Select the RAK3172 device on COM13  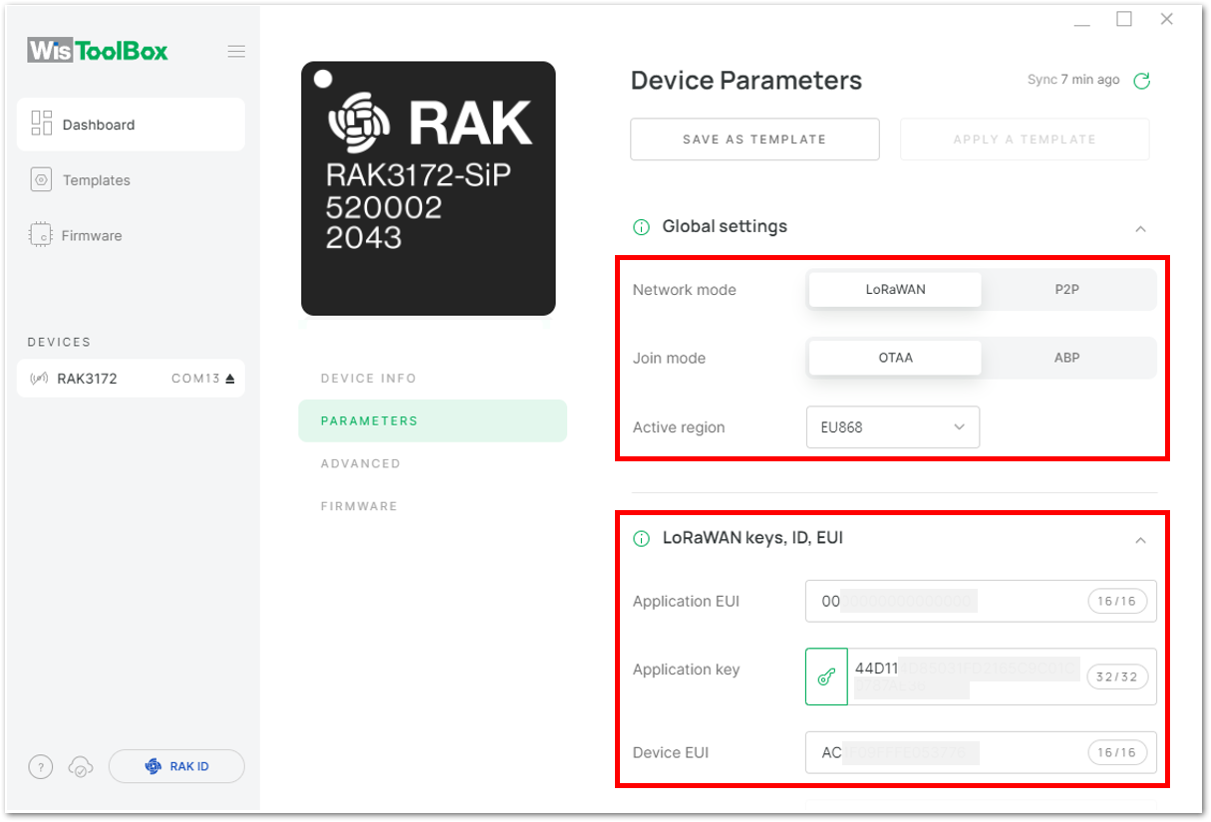pyautogui.click(x=131, y=379)
